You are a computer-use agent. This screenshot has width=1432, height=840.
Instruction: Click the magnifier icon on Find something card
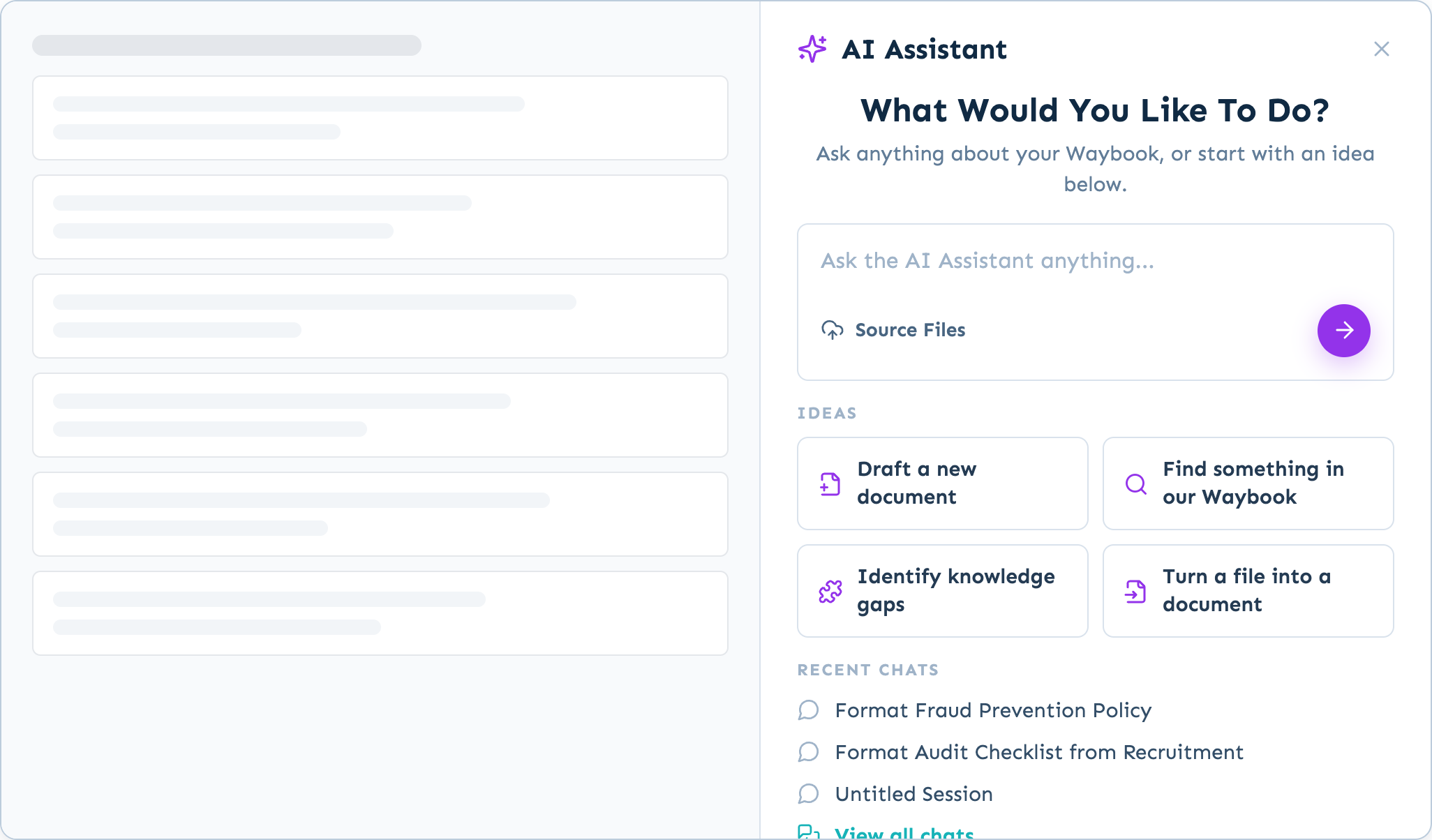click(1135, 483)
